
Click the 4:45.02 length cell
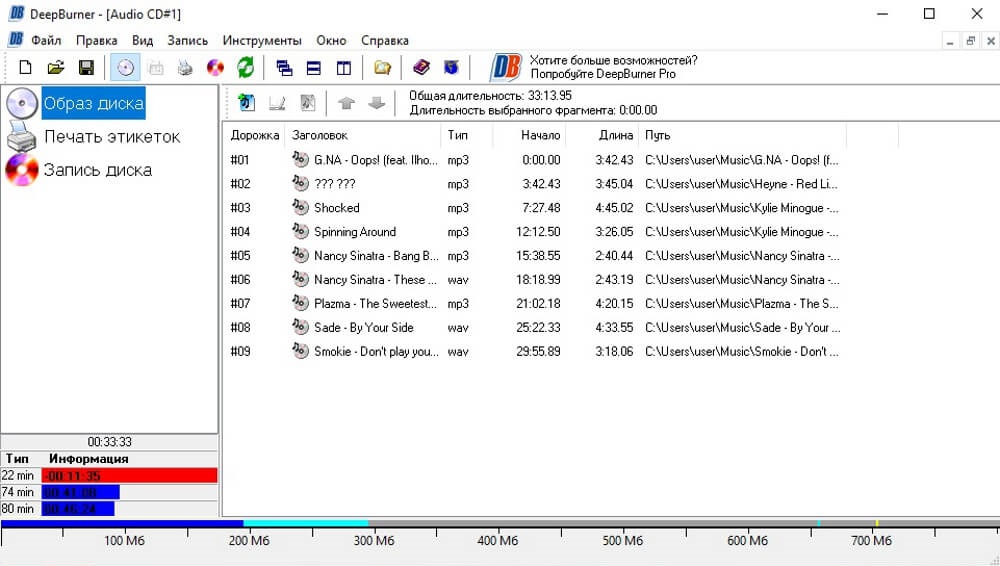[x=614, y=208]
